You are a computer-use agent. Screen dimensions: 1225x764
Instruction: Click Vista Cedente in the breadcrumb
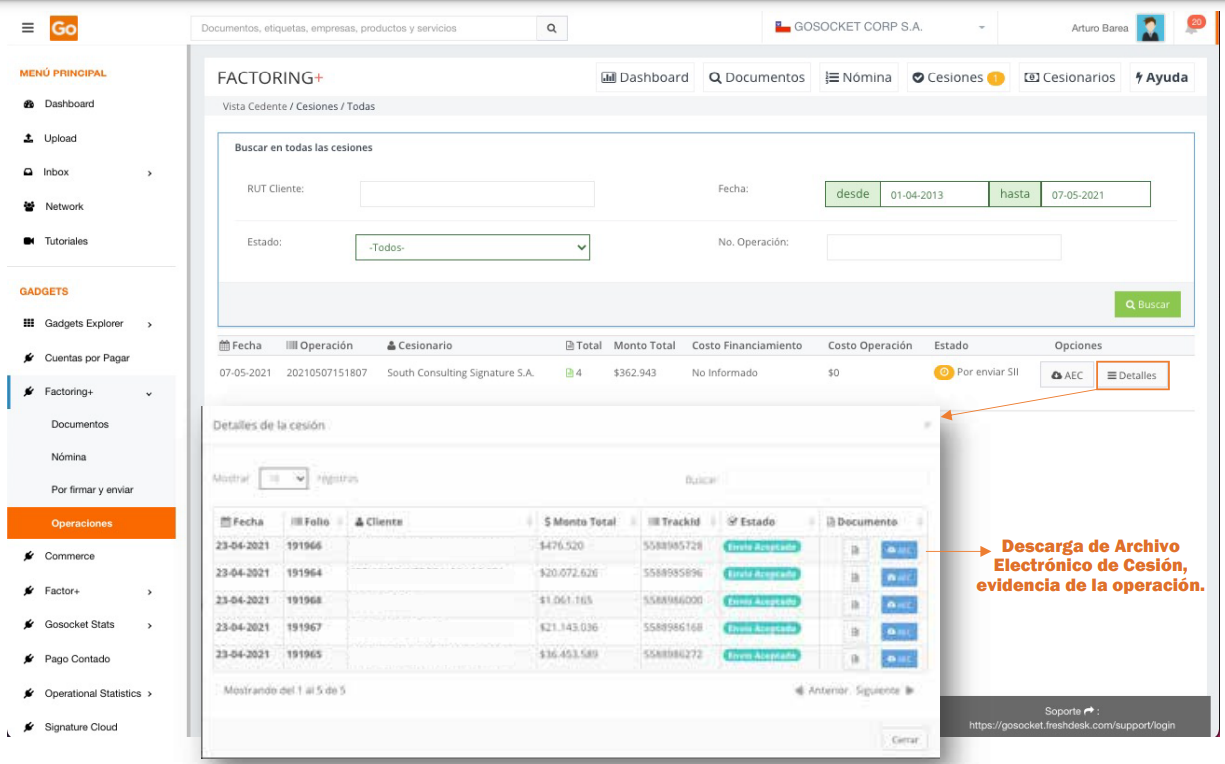tap(255, 106)
